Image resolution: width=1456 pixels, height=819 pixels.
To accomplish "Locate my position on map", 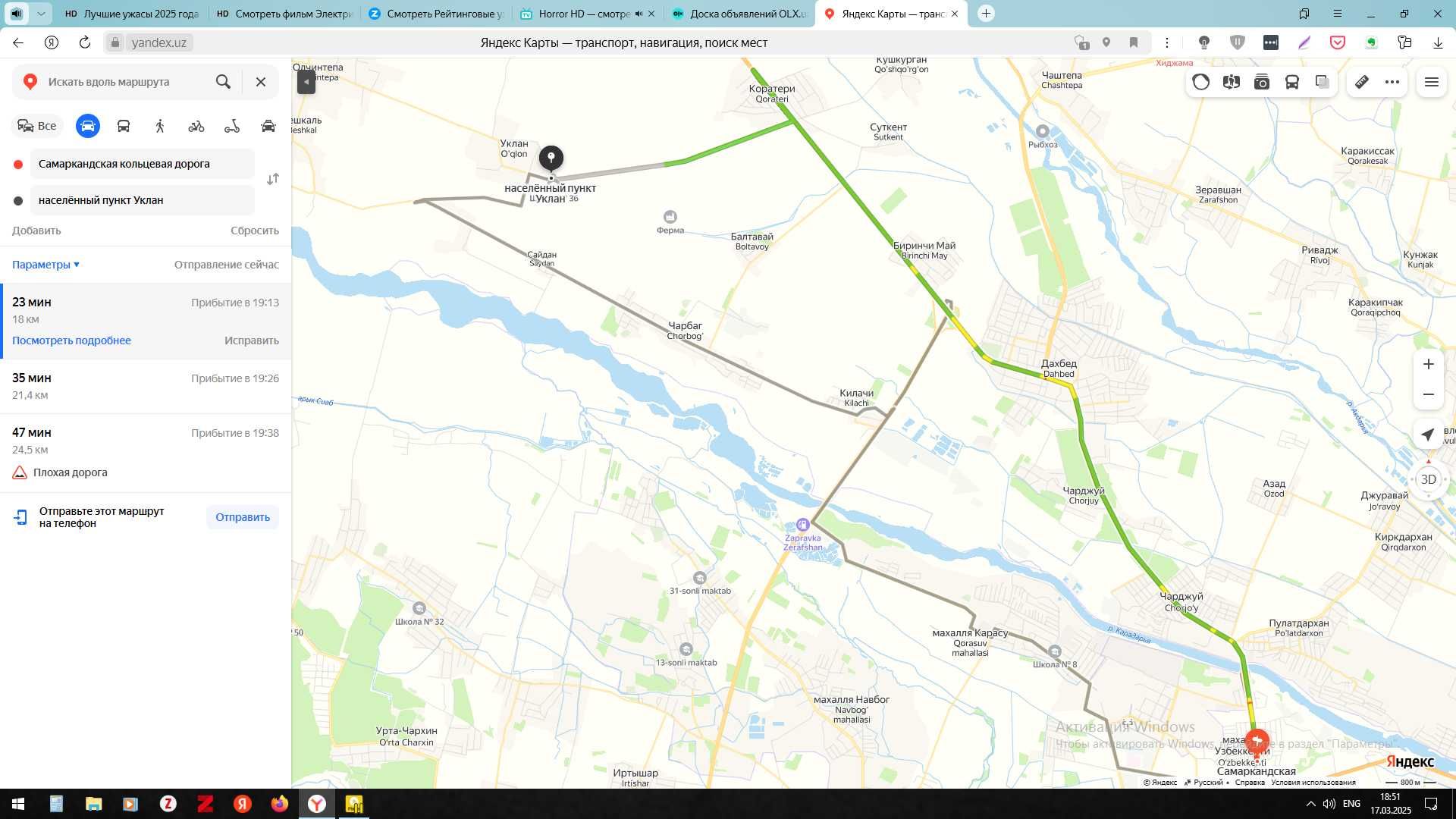I will coord(1429,434).
